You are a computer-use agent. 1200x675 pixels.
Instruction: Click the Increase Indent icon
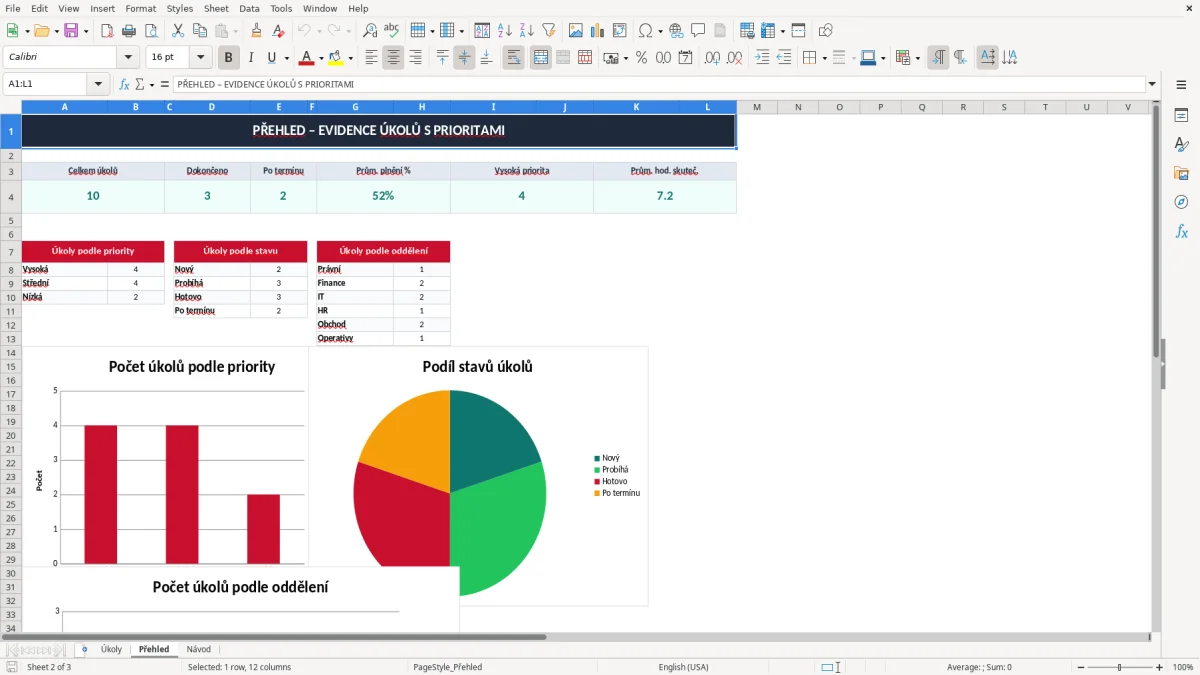pyautogui.click(x=762, y=58)
